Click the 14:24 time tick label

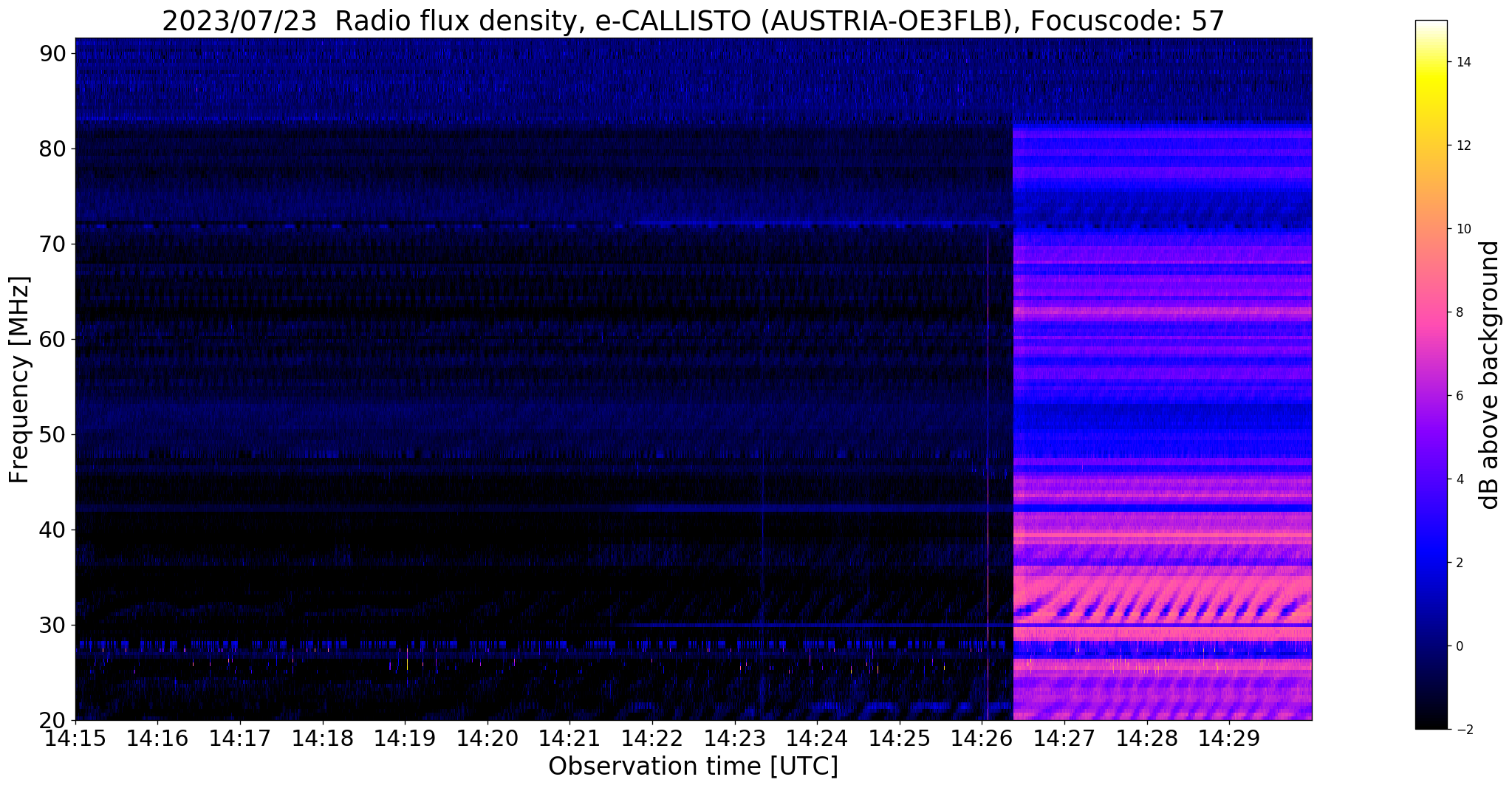click(817, 738)
